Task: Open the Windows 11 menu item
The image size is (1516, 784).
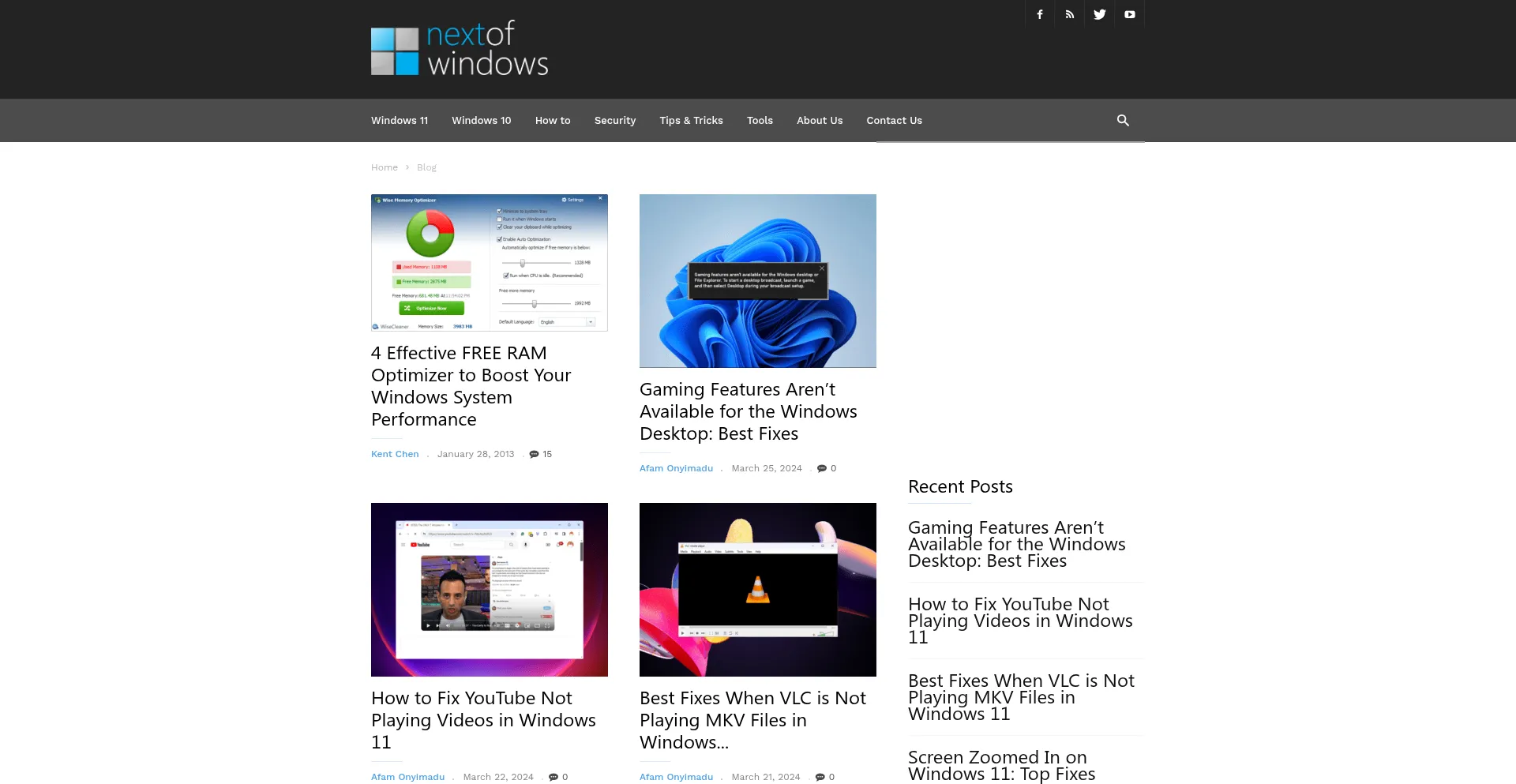Action: (x=400, y=120)
